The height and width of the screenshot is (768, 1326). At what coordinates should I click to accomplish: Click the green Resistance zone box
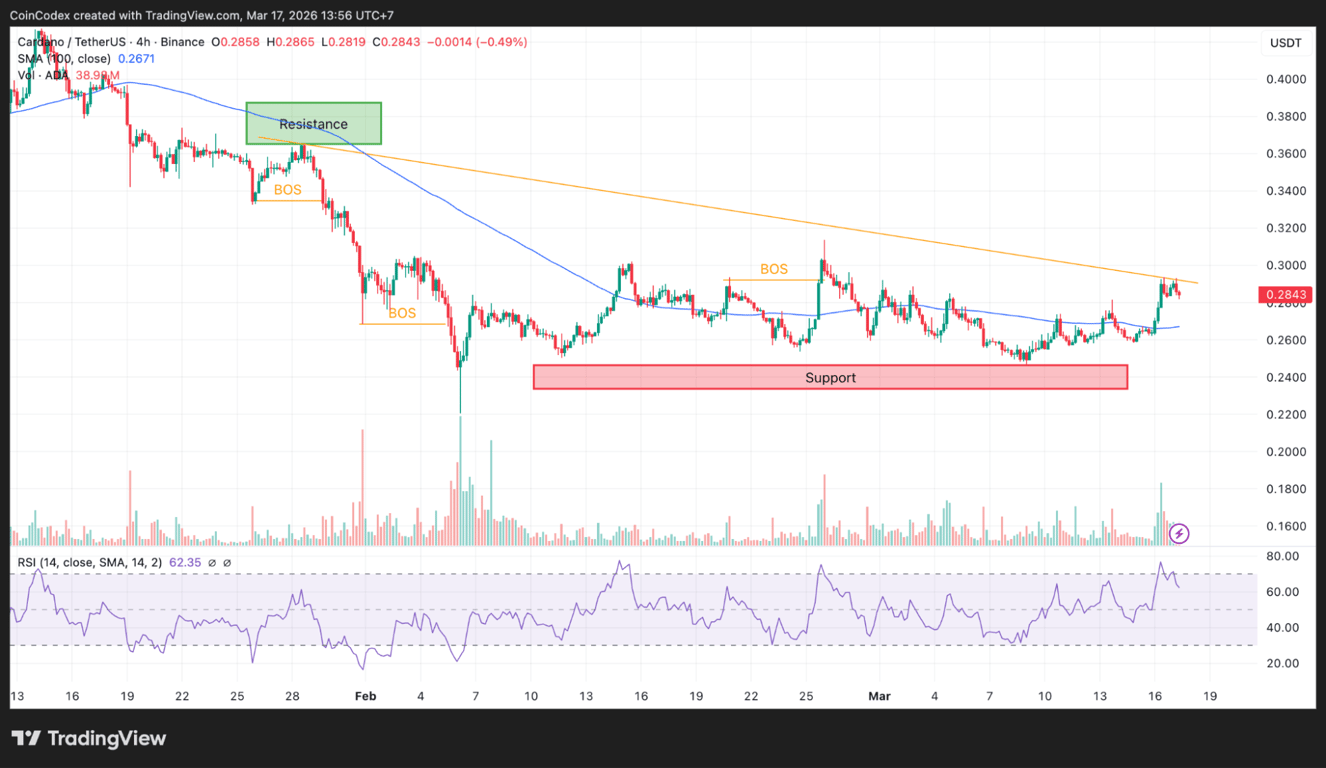tap(313, 123)
